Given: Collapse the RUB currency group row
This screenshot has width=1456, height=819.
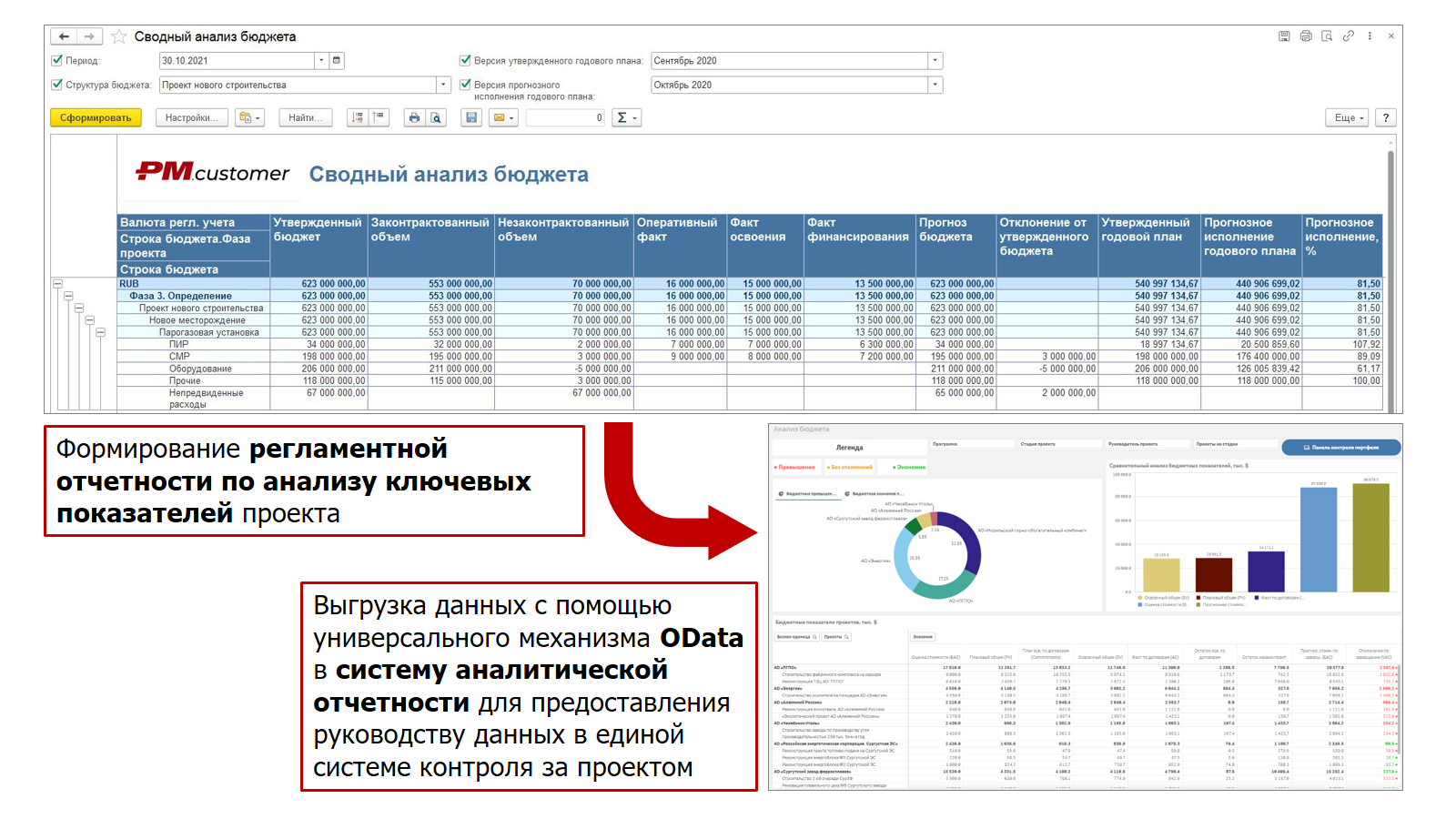Looking at the screenshot, I should [57, 284].
